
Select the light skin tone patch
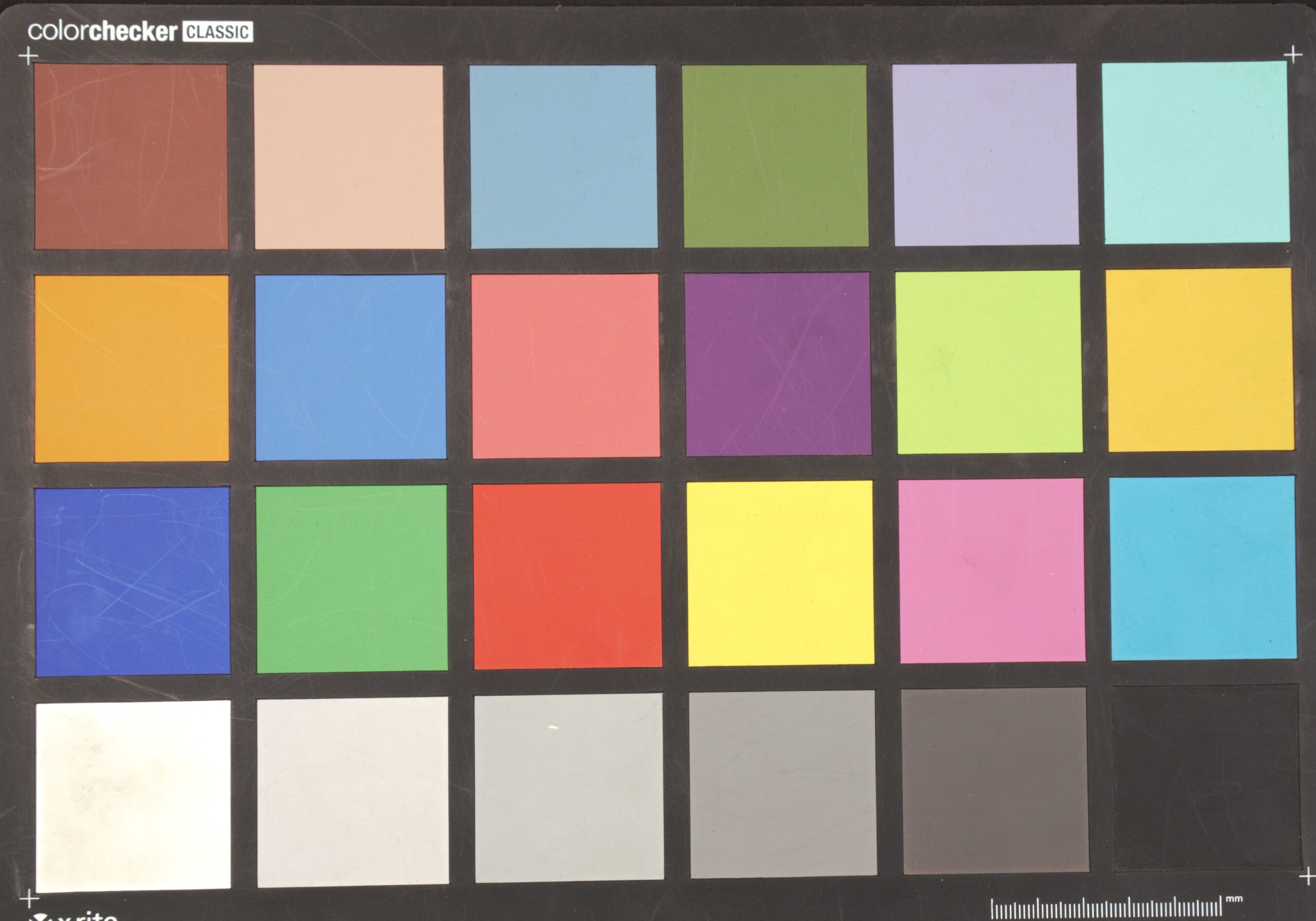coord(349,156)
